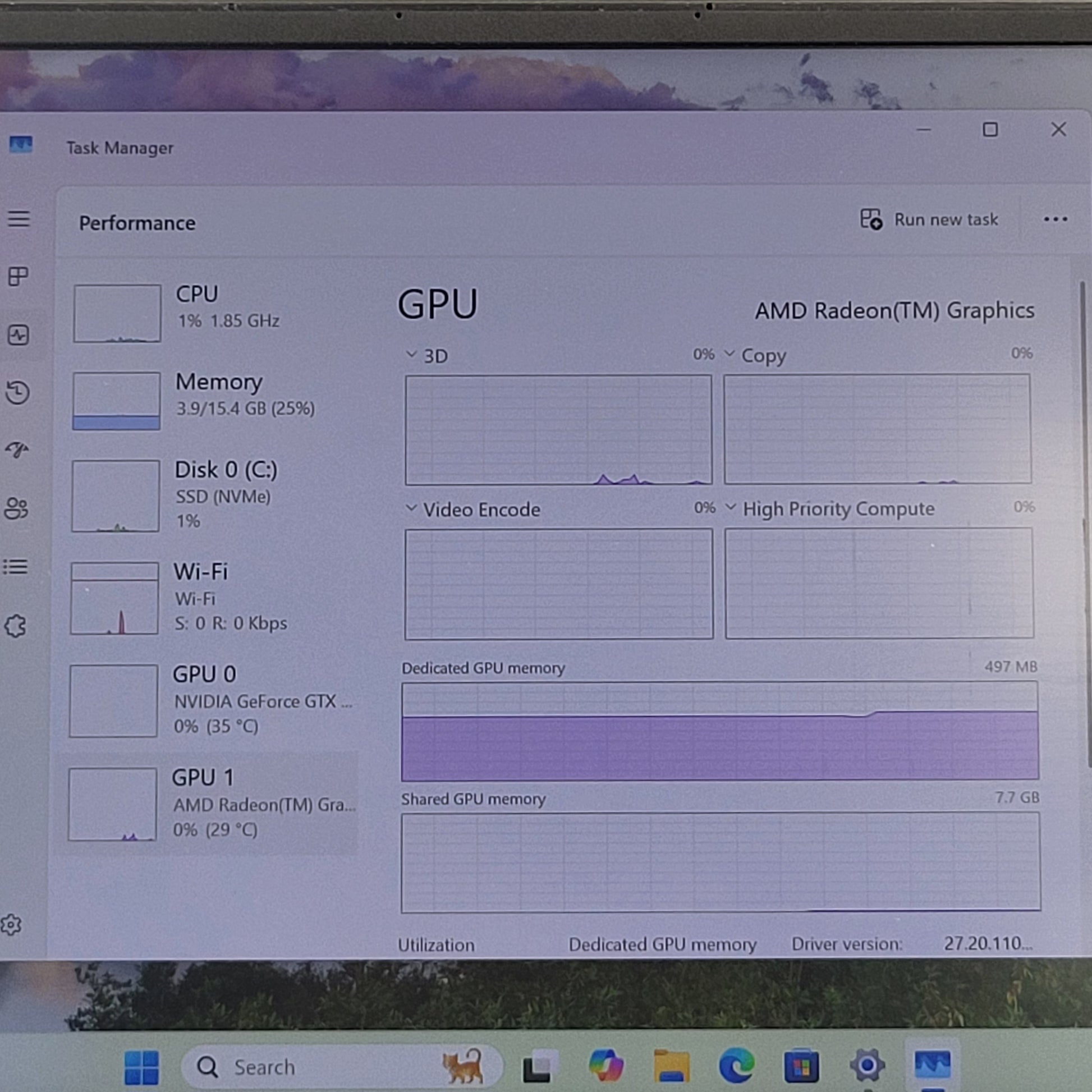Viewport: 1092px width, 1092px height.
Task: Open the Processes page icon in sidebar
Action: point(17,277)
